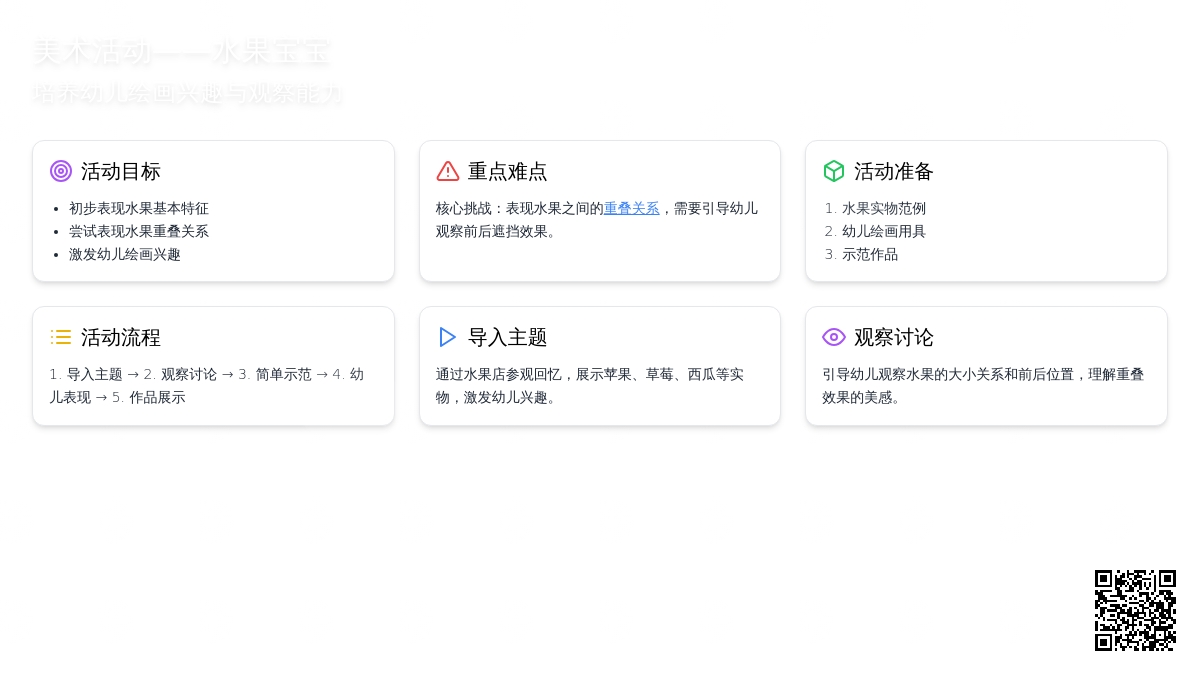Select the numbered item 水果实物范例
This screenshot has height=675, width=1200.
tap(884, 208)
